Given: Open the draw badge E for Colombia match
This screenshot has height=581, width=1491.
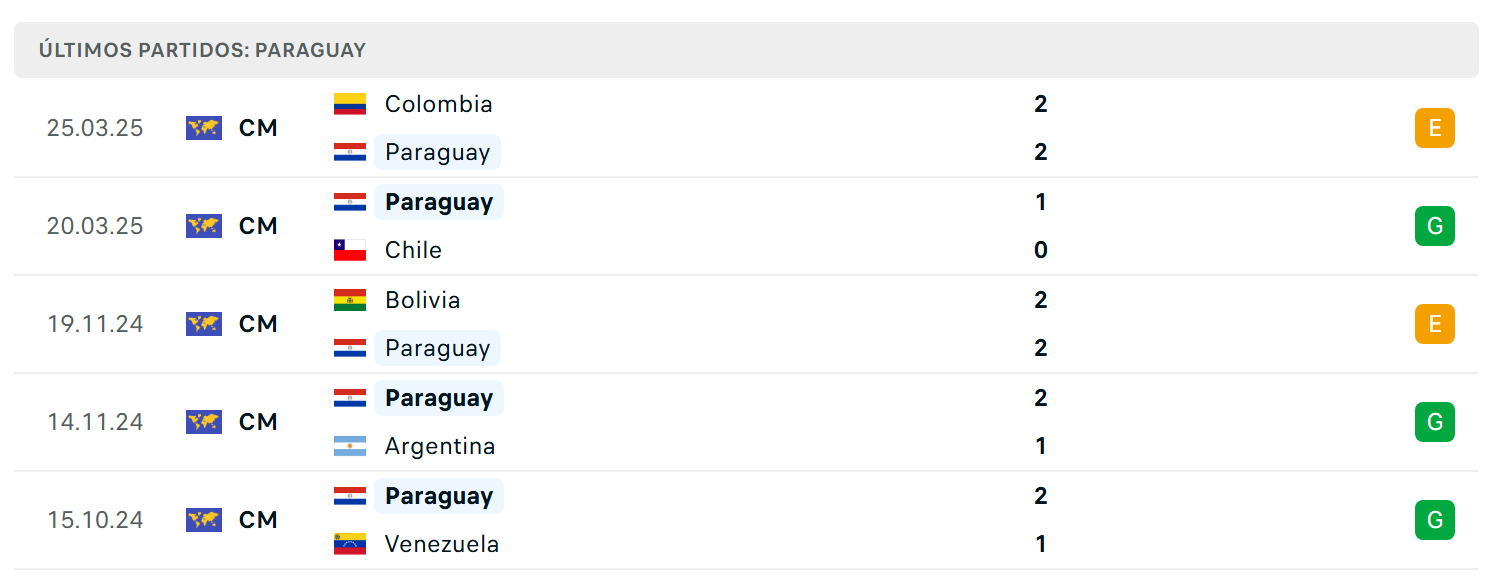Looking at the screenshot, I should (1435, 128).
